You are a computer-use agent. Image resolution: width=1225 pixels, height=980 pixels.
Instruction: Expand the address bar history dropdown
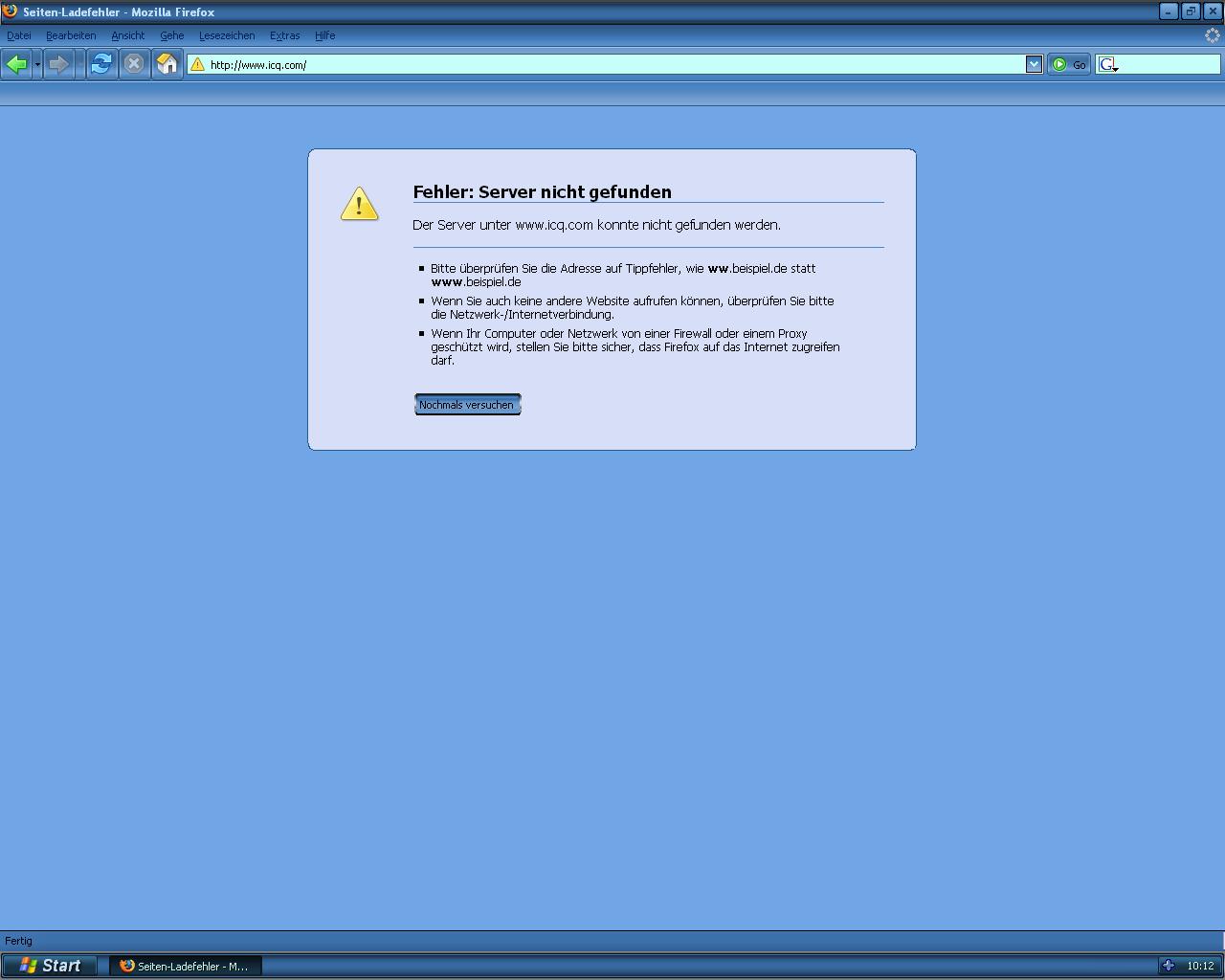click(x=1034, y=64)
